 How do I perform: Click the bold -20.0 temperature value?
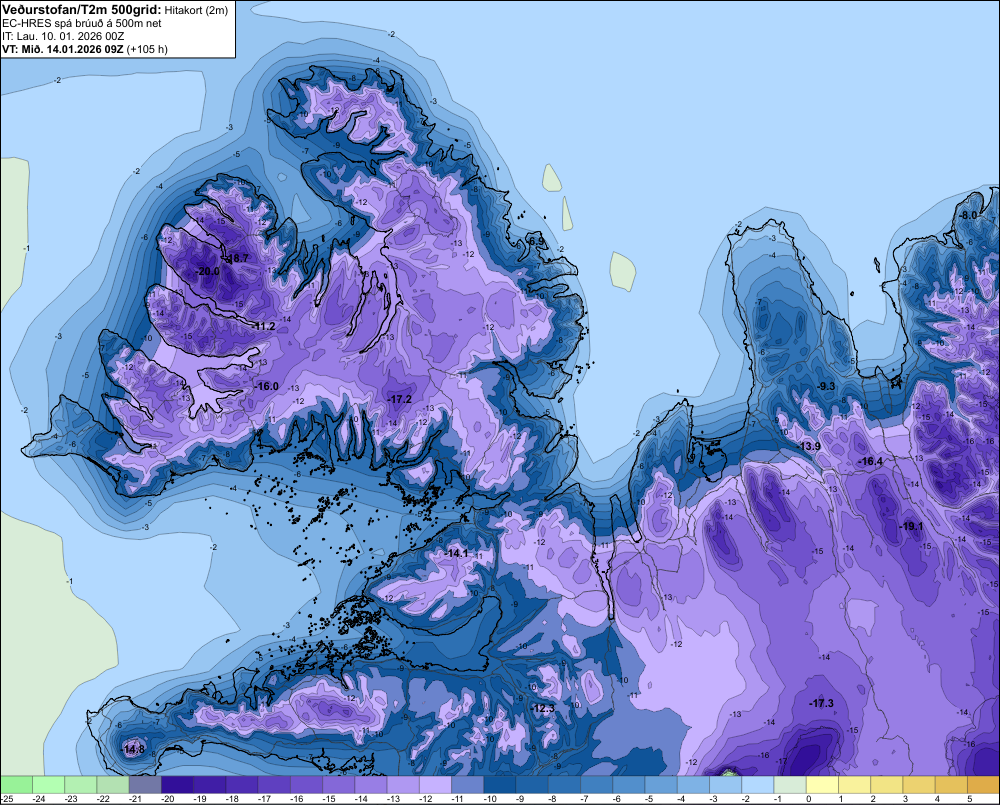click(x=209, y=271)
